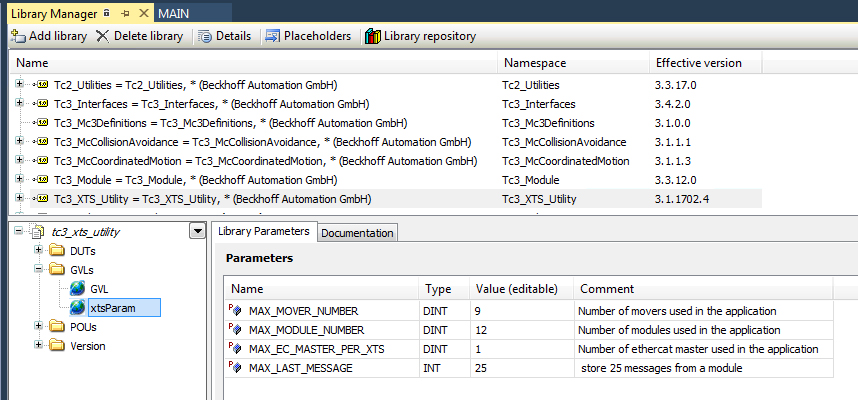This screenshot has height=400, width=858.
Task: Click the GVLs folder icon
Action: coord(56,270)
